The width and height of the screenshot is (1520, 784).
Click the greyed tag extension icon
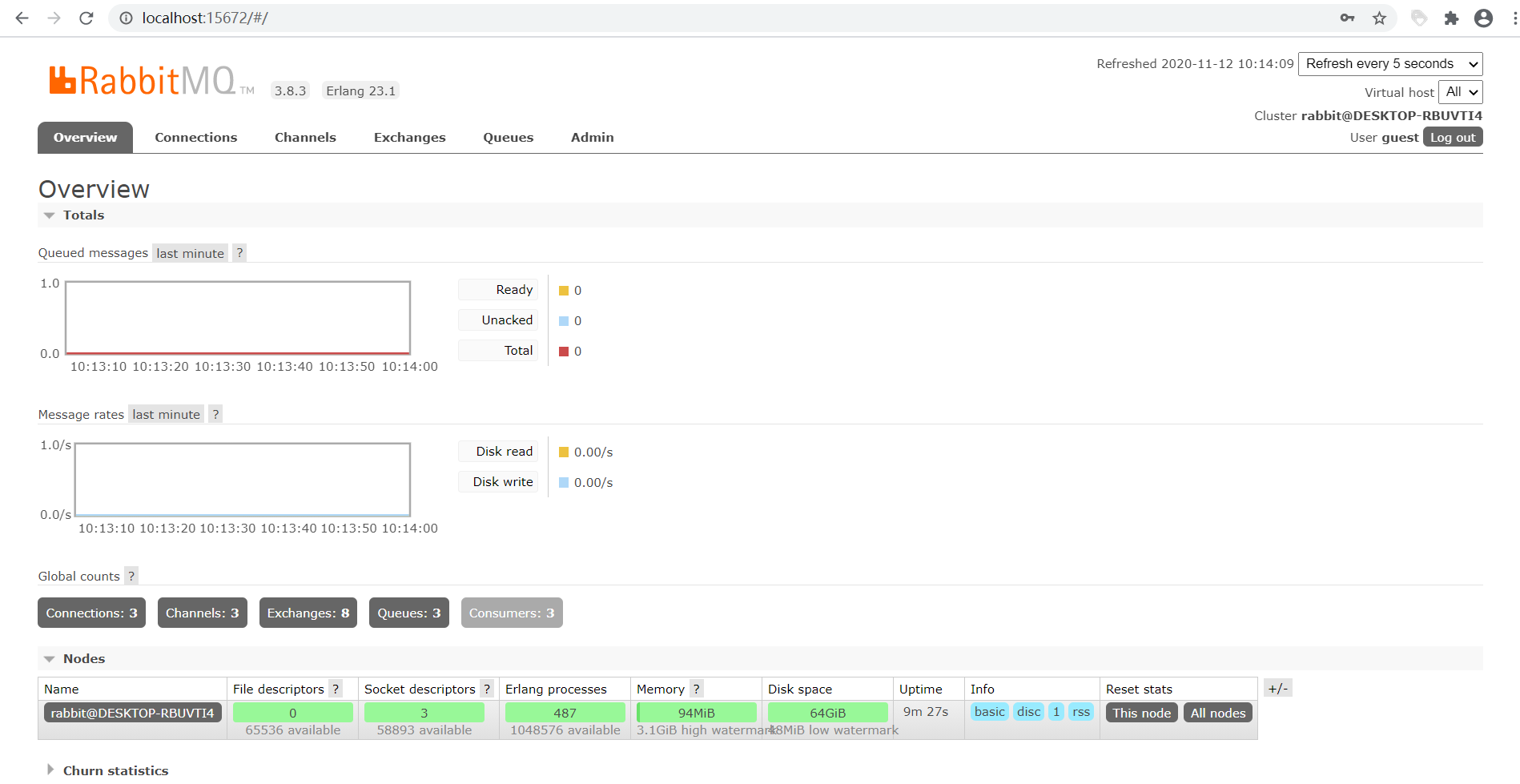coord(1419,18)
